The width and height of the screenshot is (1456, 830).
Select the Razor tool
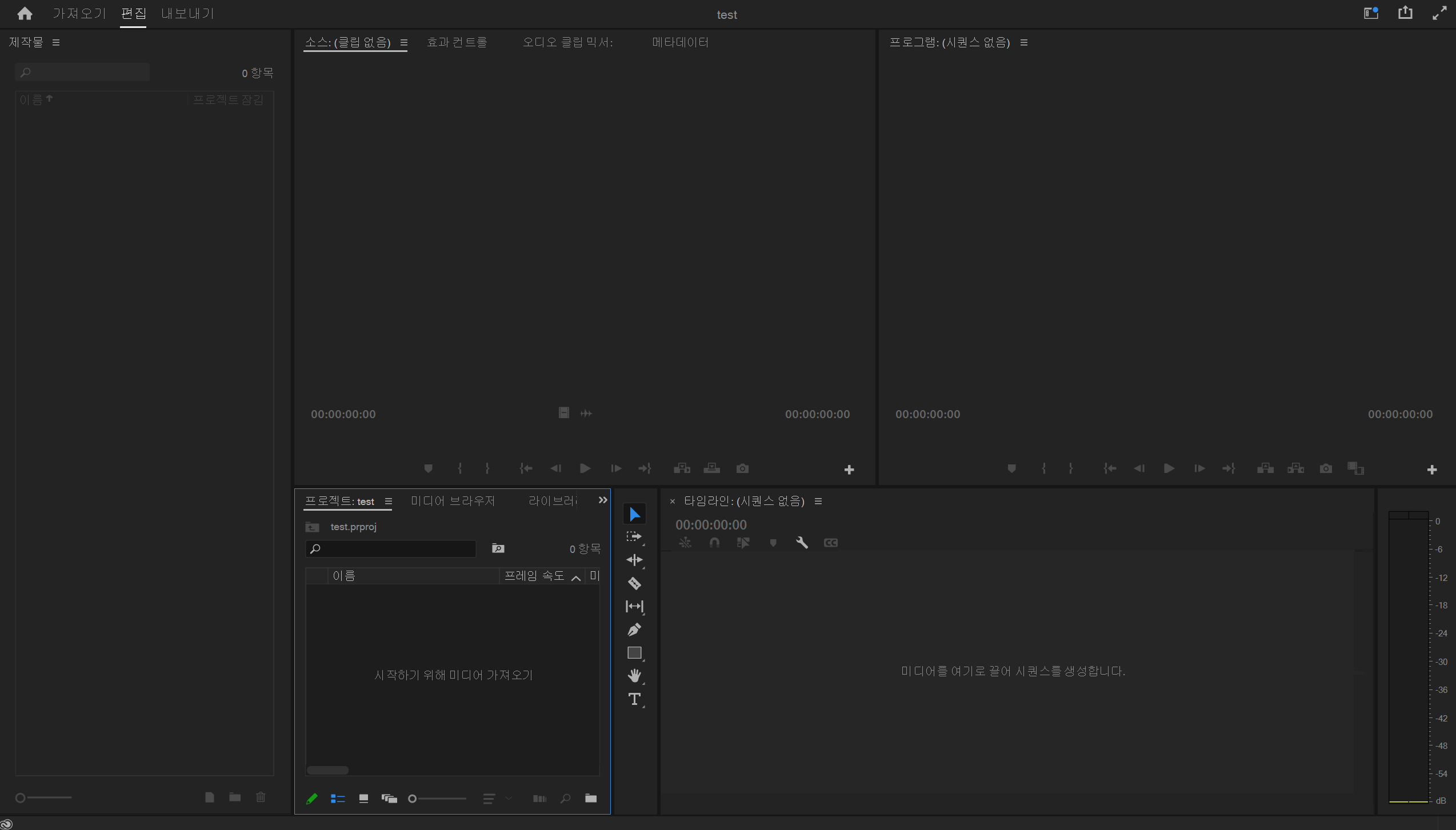[x=634, y=583]
